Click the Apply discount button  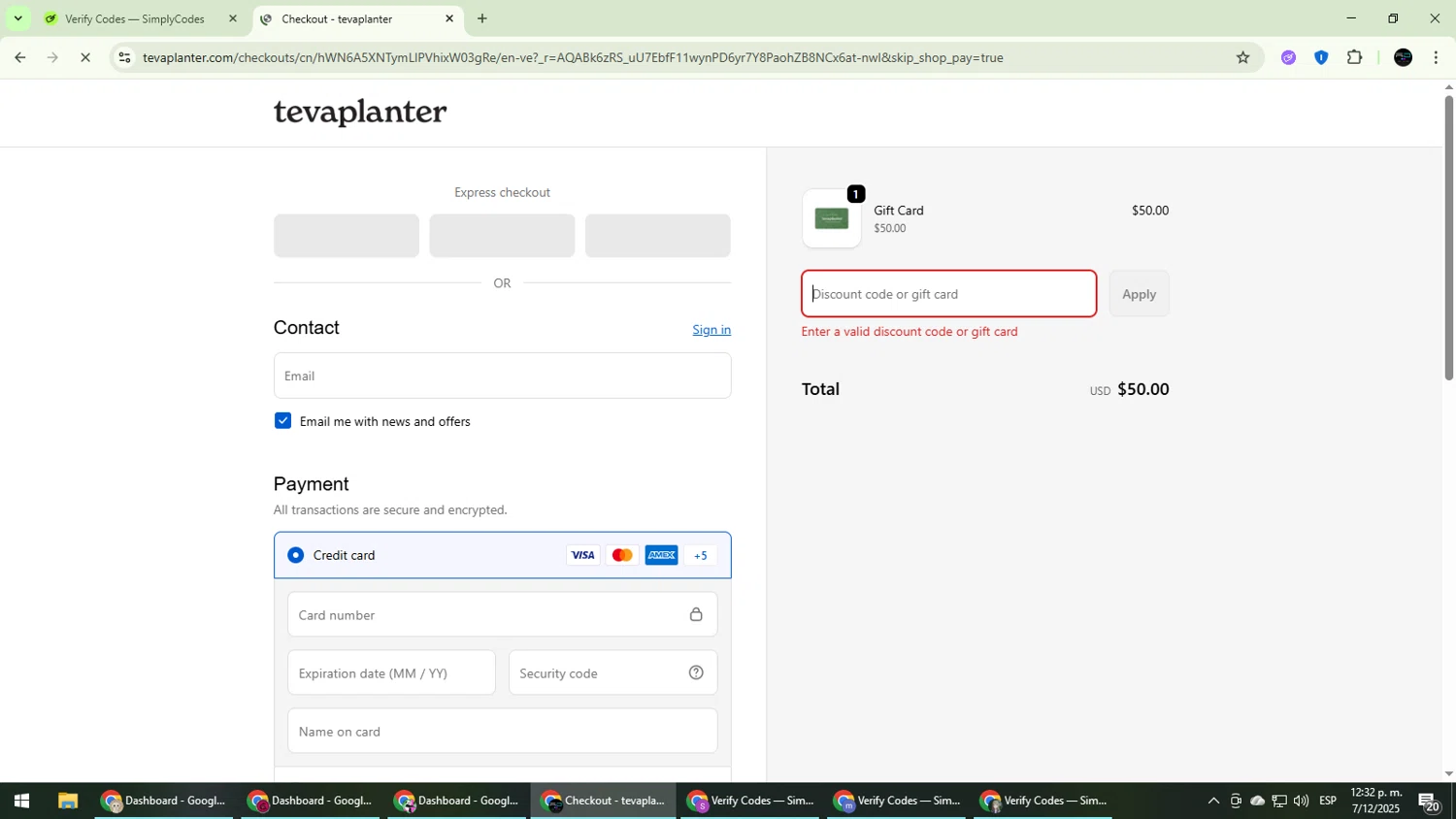pyautogui.click(x=1139, y=294)
